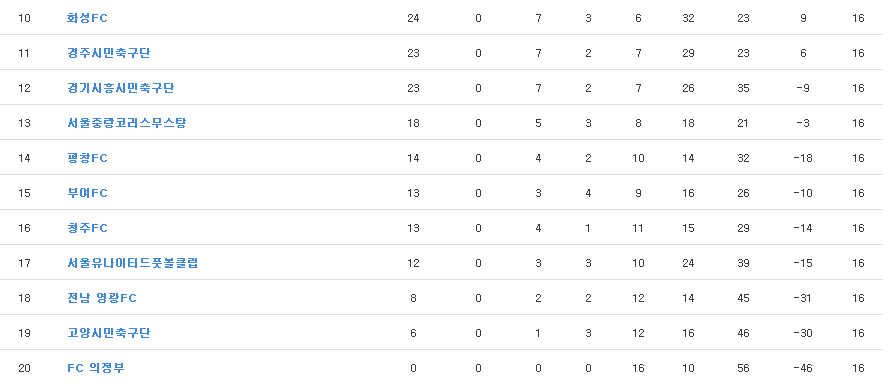Open the 화성FC team link
Screen dimensions: 888x384
87,18
